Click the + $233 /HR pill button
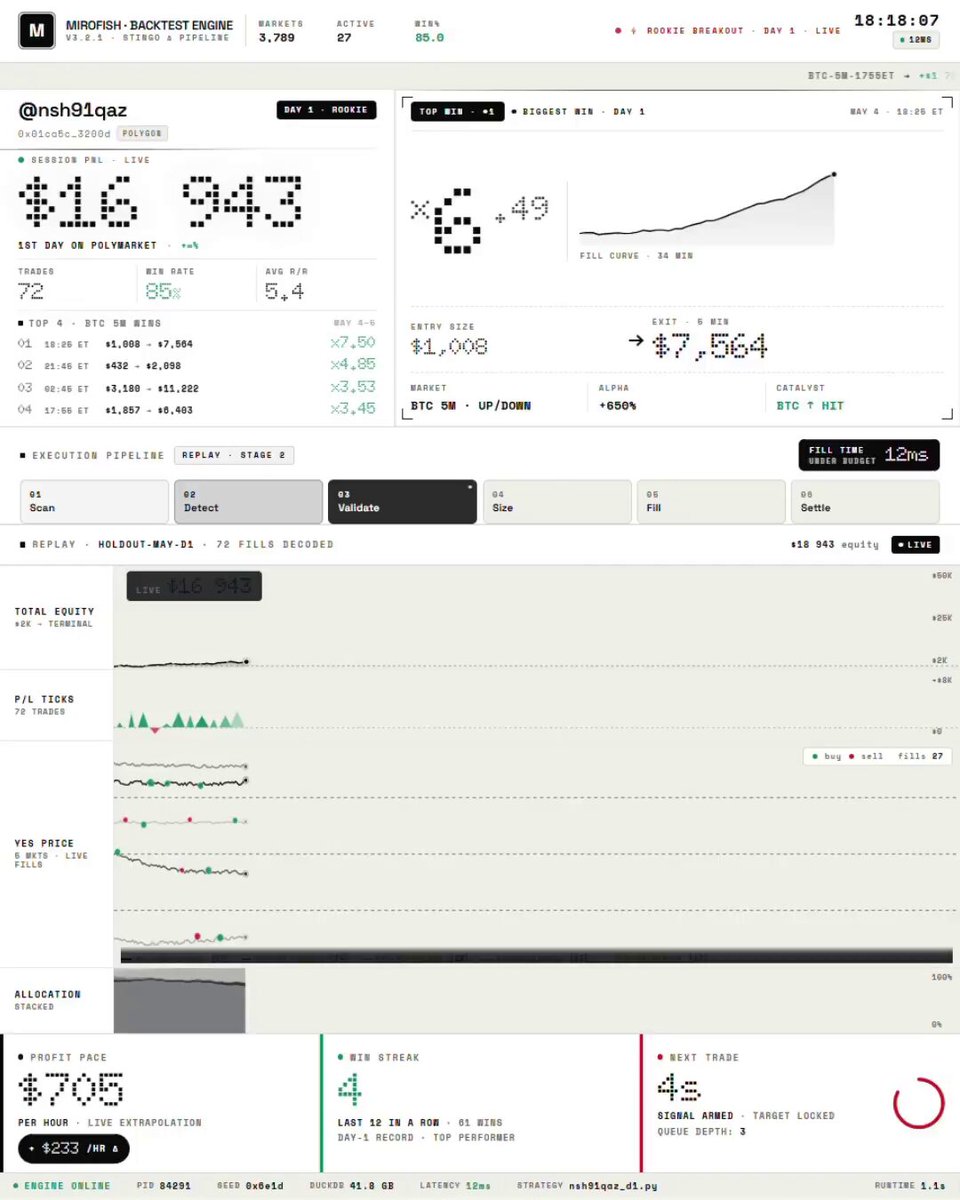This screenshot has width=960, height=1200. 73,1148
